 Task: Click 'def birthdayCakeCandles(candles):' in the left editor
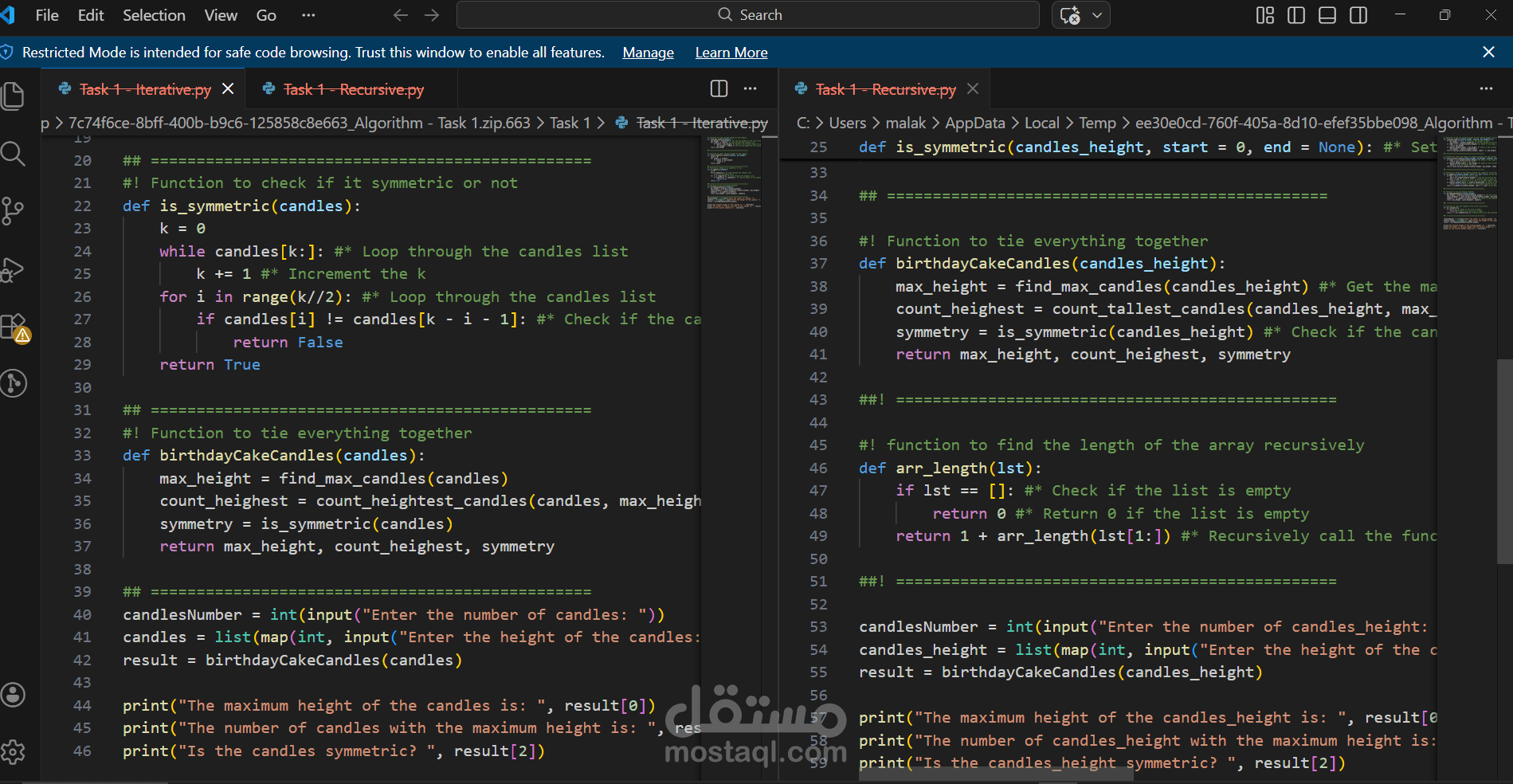[274, 455]
